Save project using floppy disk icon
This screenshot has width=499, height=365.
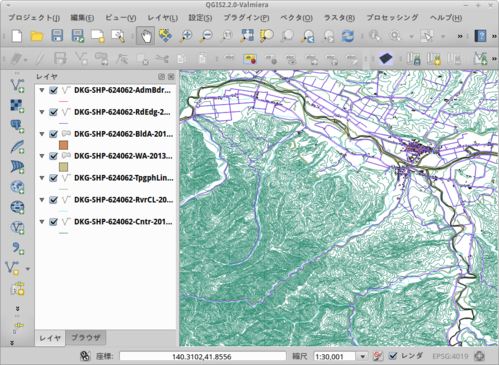point(57,36)
